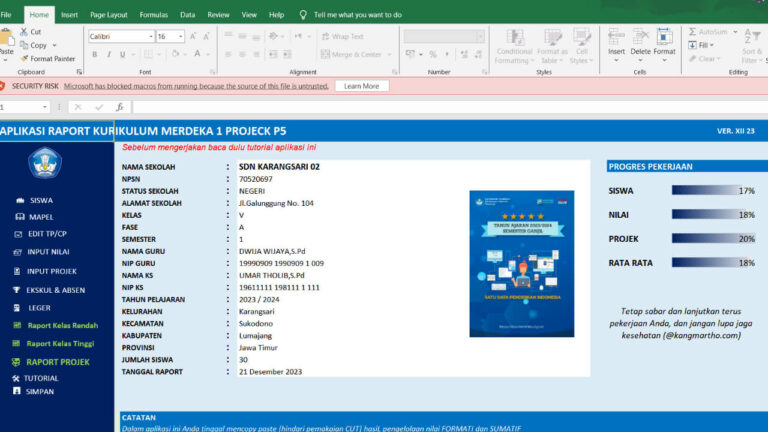Screen dimensions: 768x432
Task: Click the Insert cells ribbon icon
Action: pos(617,40)
